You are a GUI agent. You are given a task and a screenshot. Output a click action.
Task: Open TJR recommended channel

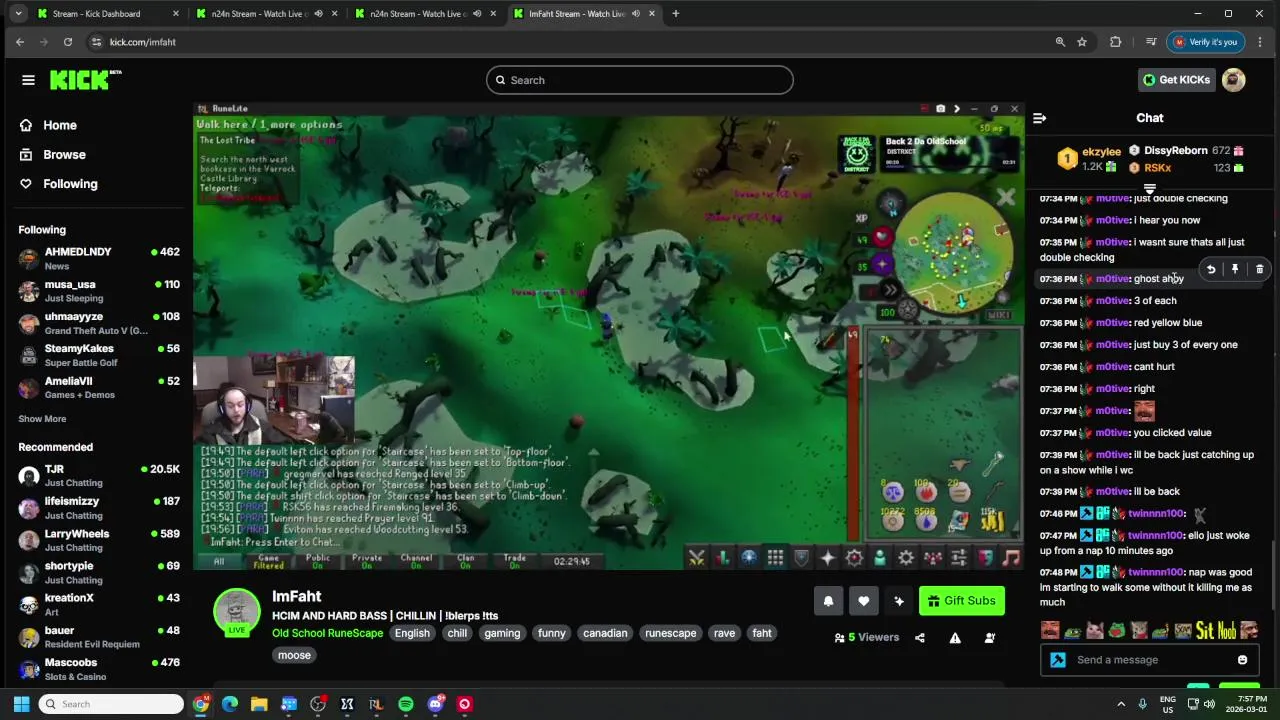[99, 476]
